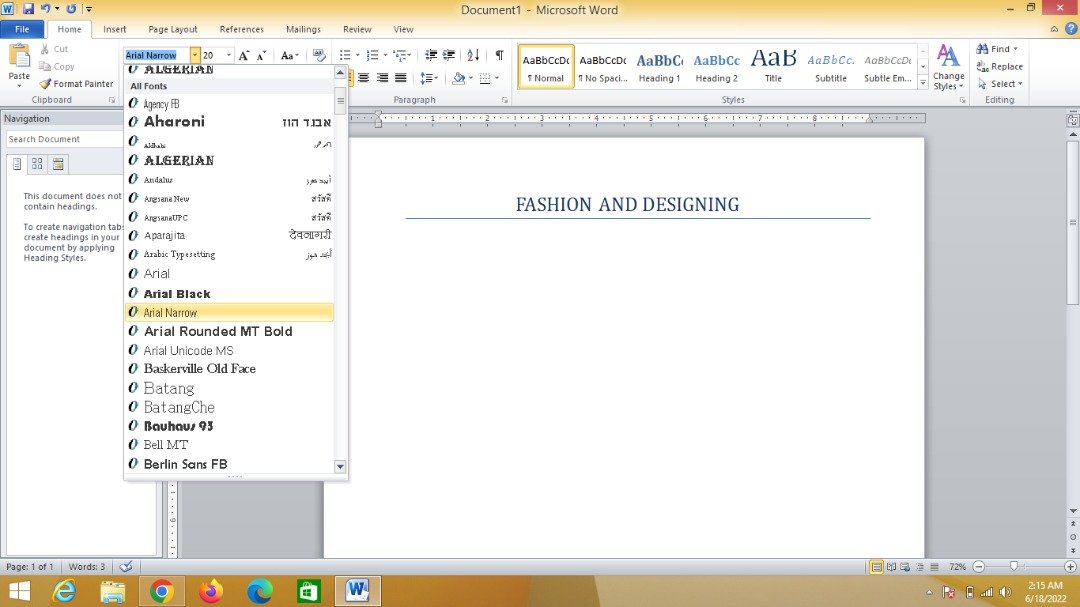
Task: Open Paragraph dialog launcher
Action: [505, 100]
